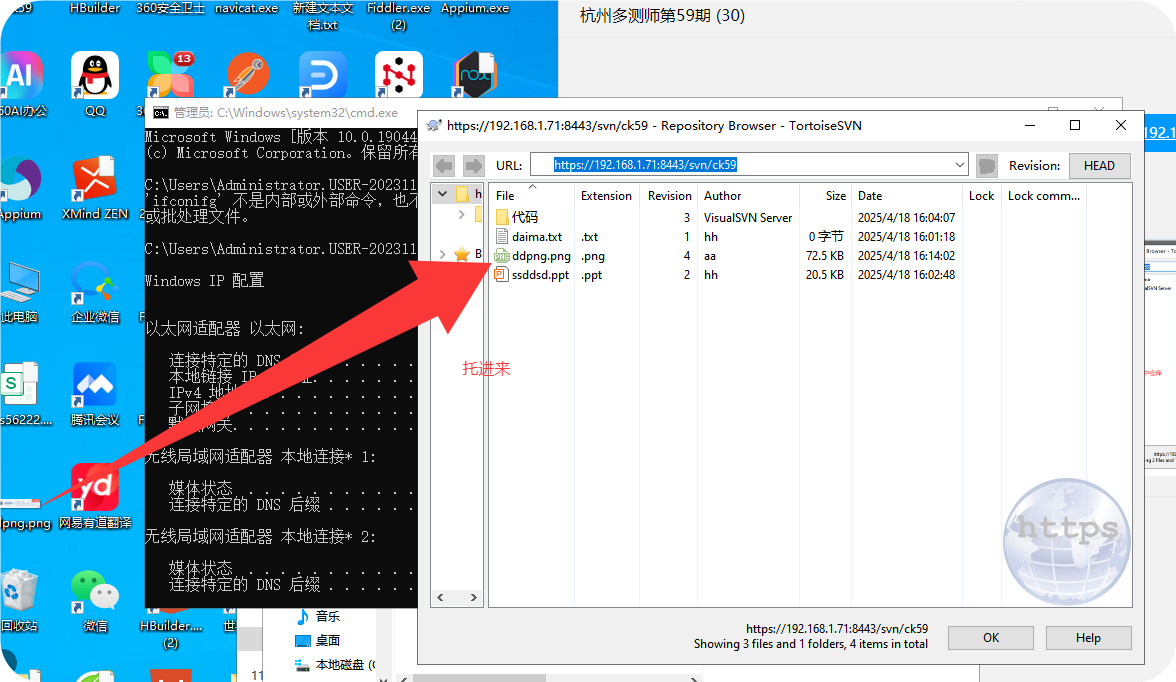Screen dimensions: 1176x682
Task: Click the back arrow in Repository Browser
Action: 444,165
